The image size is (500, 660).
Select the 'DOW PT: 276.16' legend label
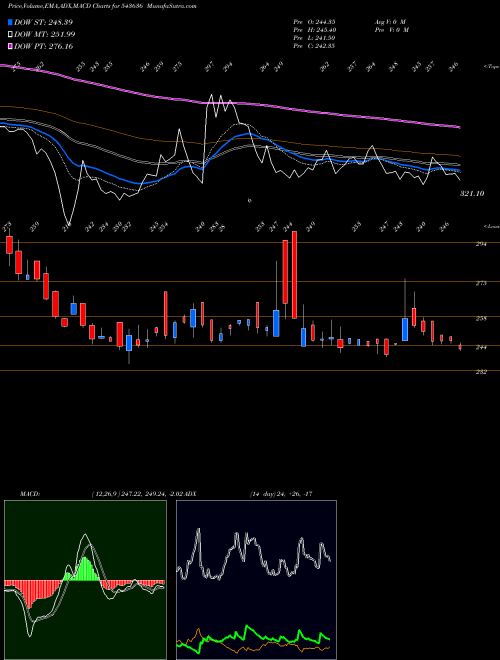pyautogui.click(x=43, y=46)
